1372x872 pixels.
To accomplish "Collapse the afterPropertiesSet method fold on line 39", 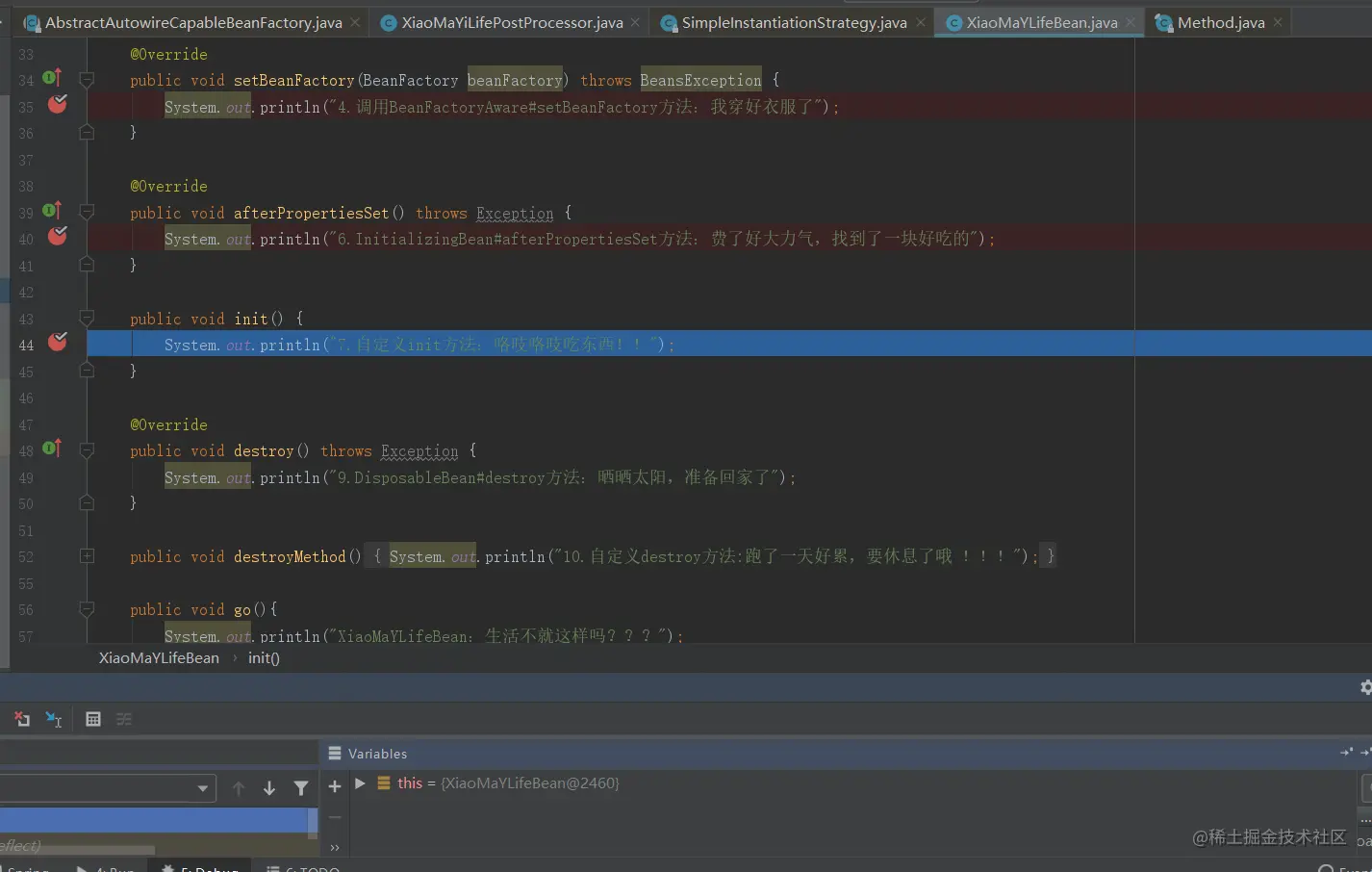I will point(87,212).
